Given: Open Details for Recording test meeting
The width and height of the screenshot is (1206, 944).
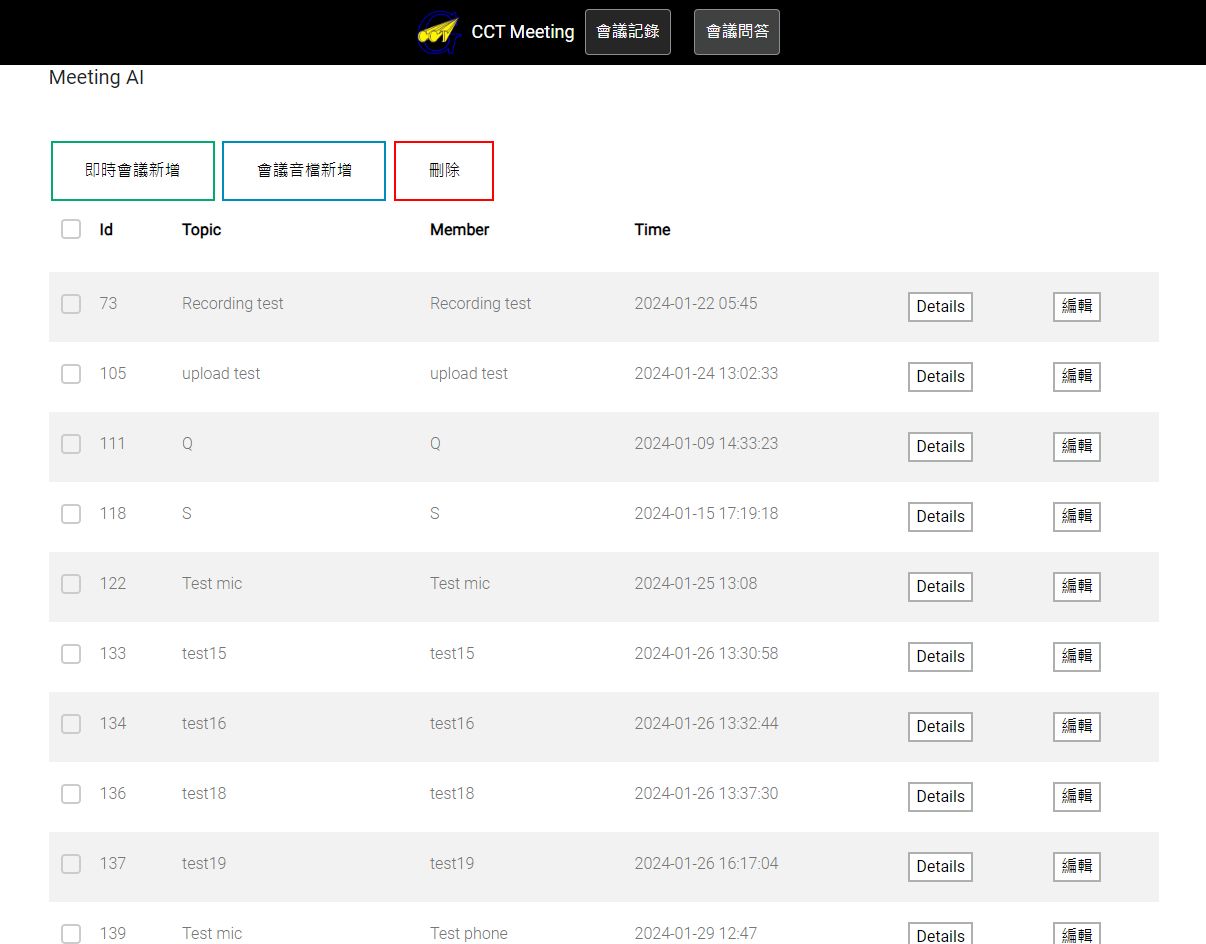Looking at the screenshot, I should (940, 307).
